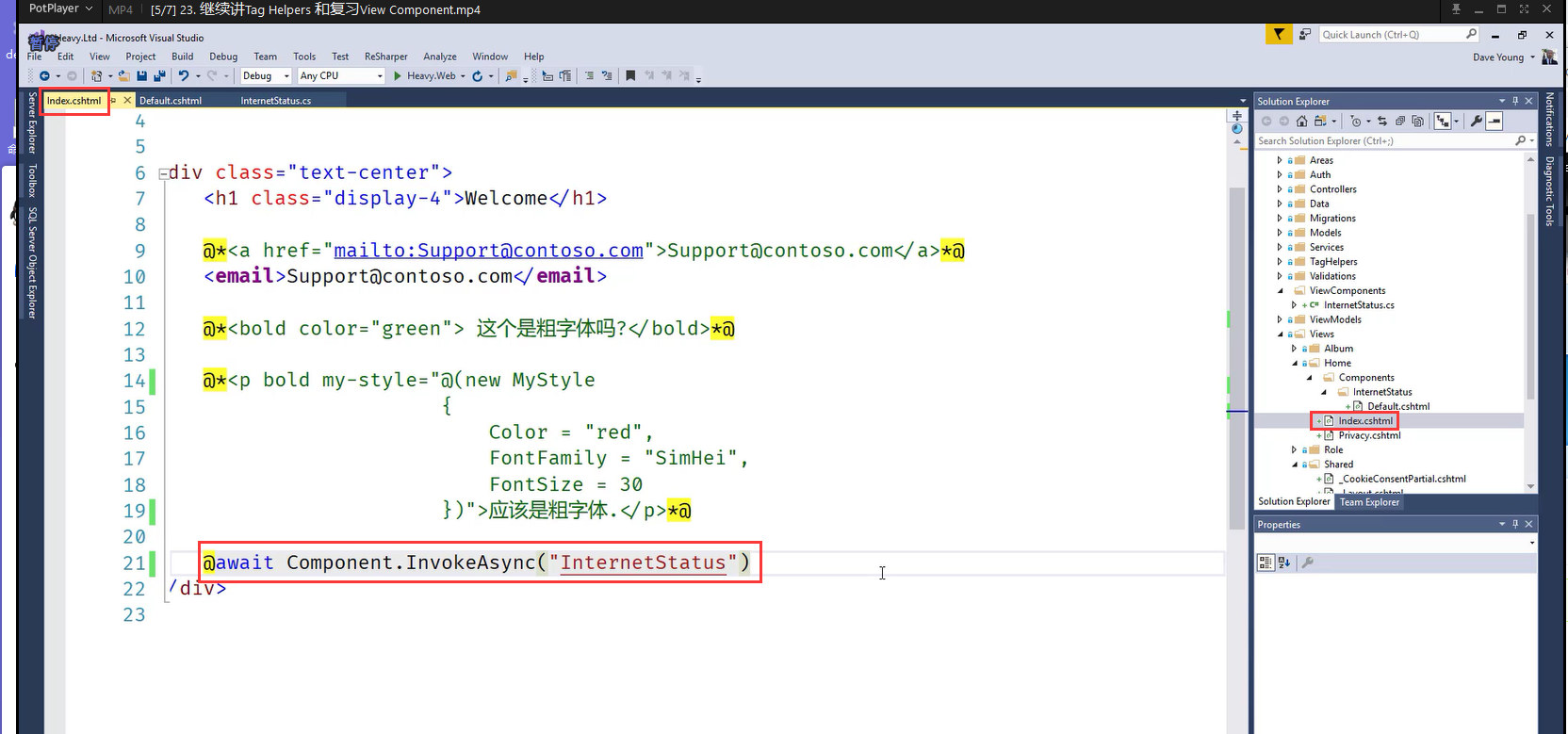Save the current file with Save icon
Screen dimensions: 1568x734
tap(141, 75)
